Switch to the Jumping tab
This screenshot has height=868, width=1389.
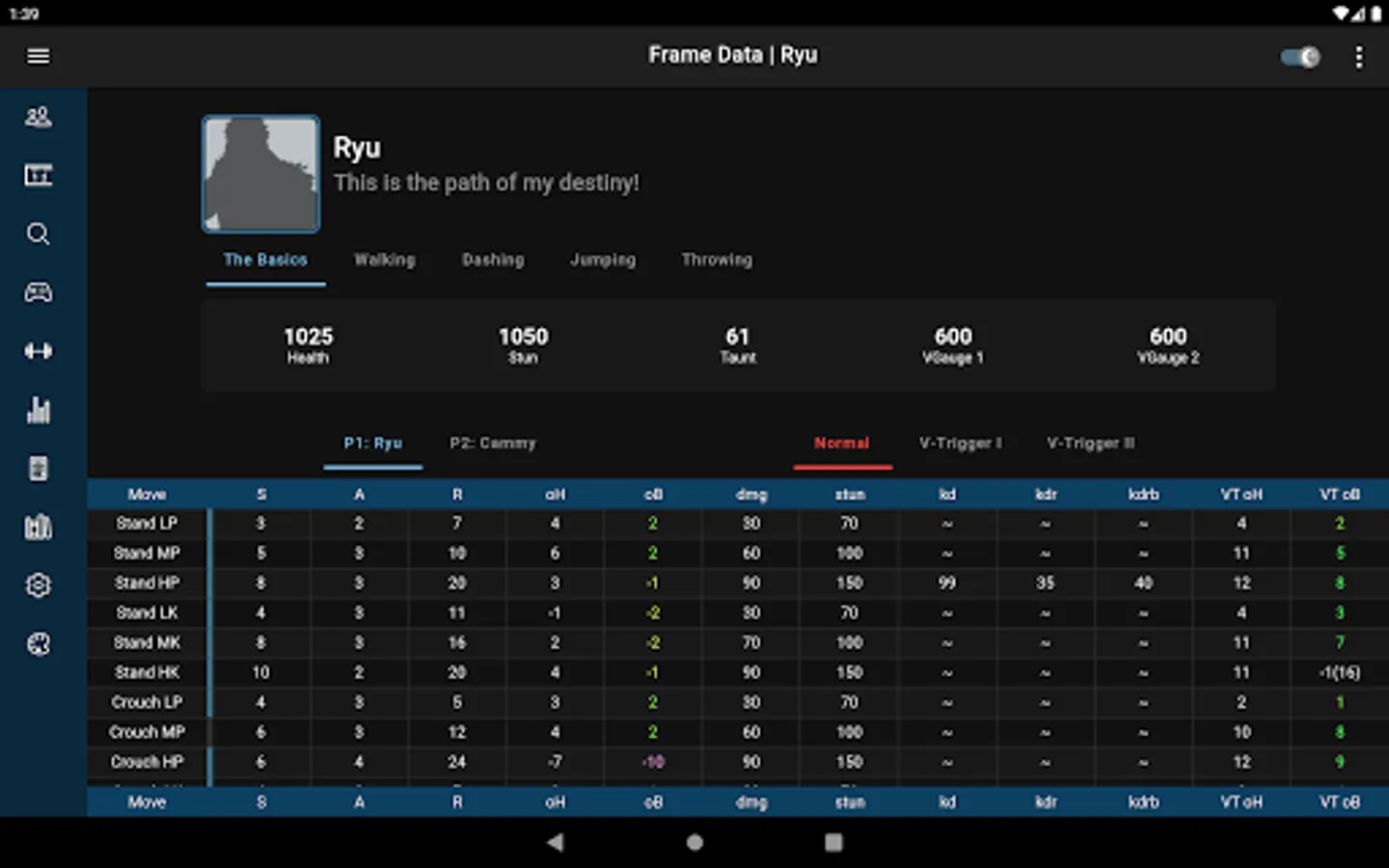pyautogui.click(x=603, y=259)
